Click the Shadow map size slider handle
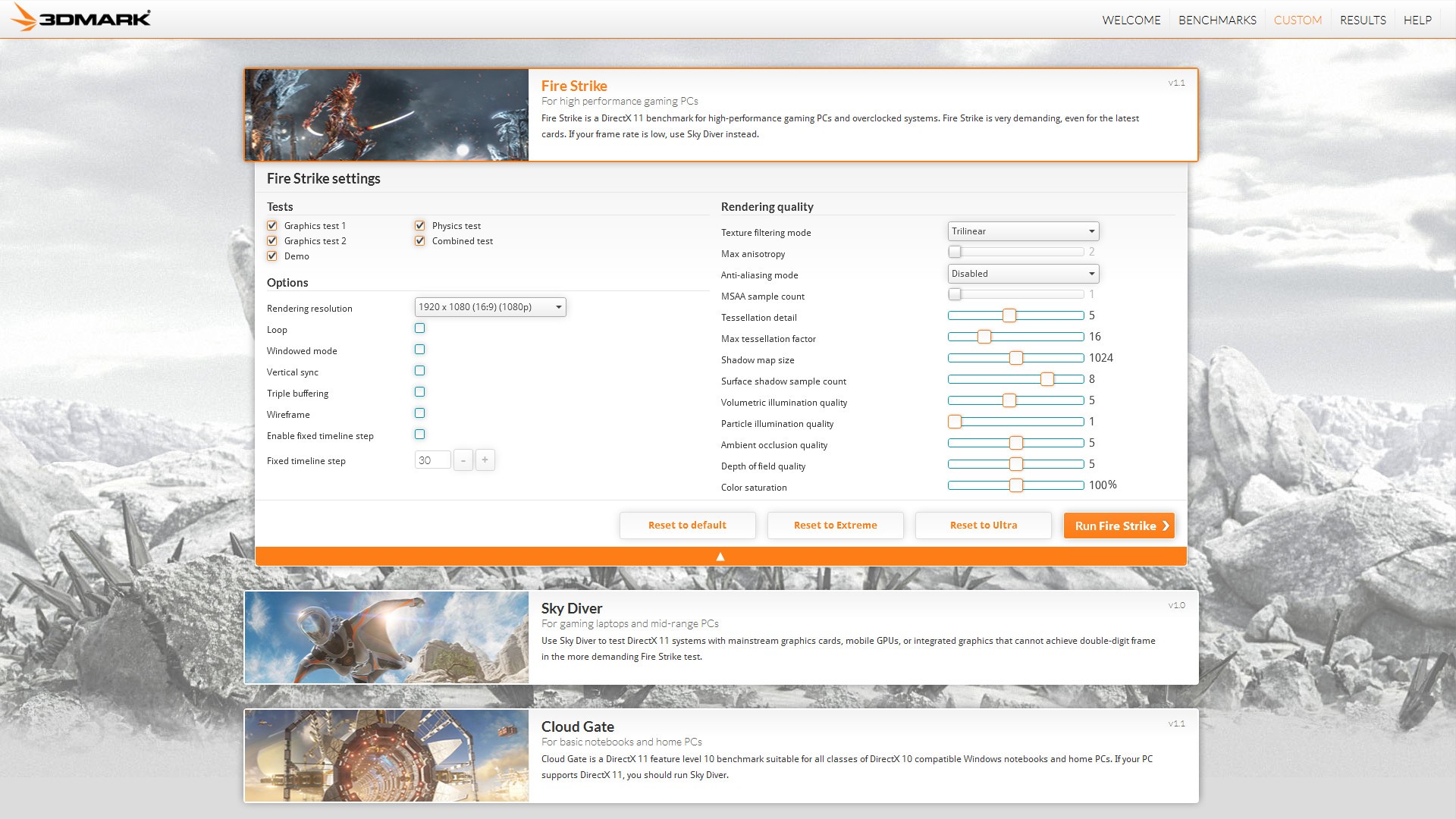1456x819 pixels. point(1016,358)
